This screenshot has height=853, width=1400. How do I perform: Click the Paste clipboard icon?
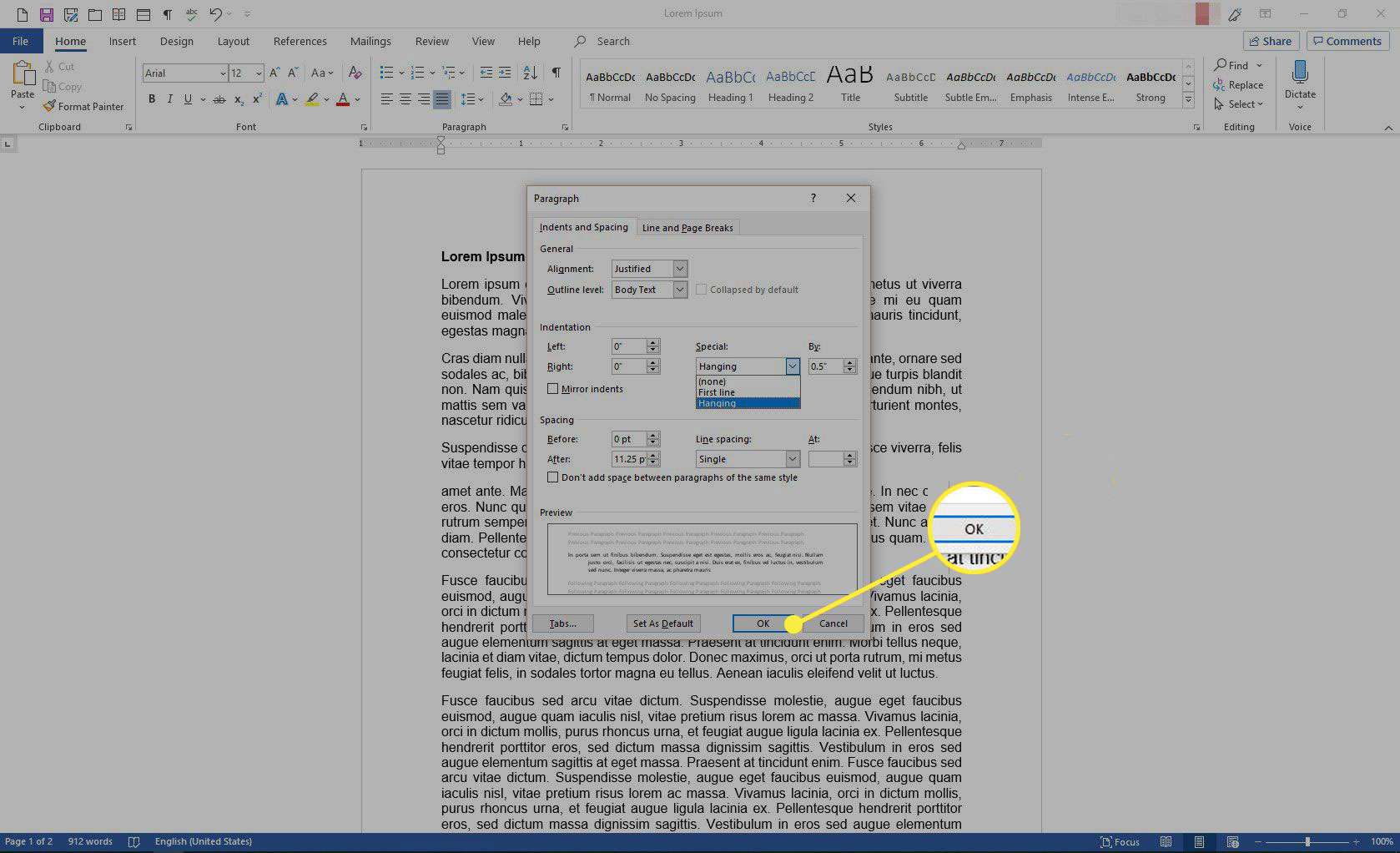pyautogui.click(x=23, y=74)
